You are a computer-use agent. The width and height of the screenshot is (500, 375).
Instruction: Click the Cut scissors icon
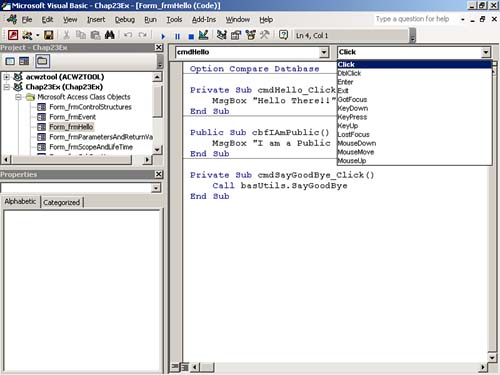66,35
